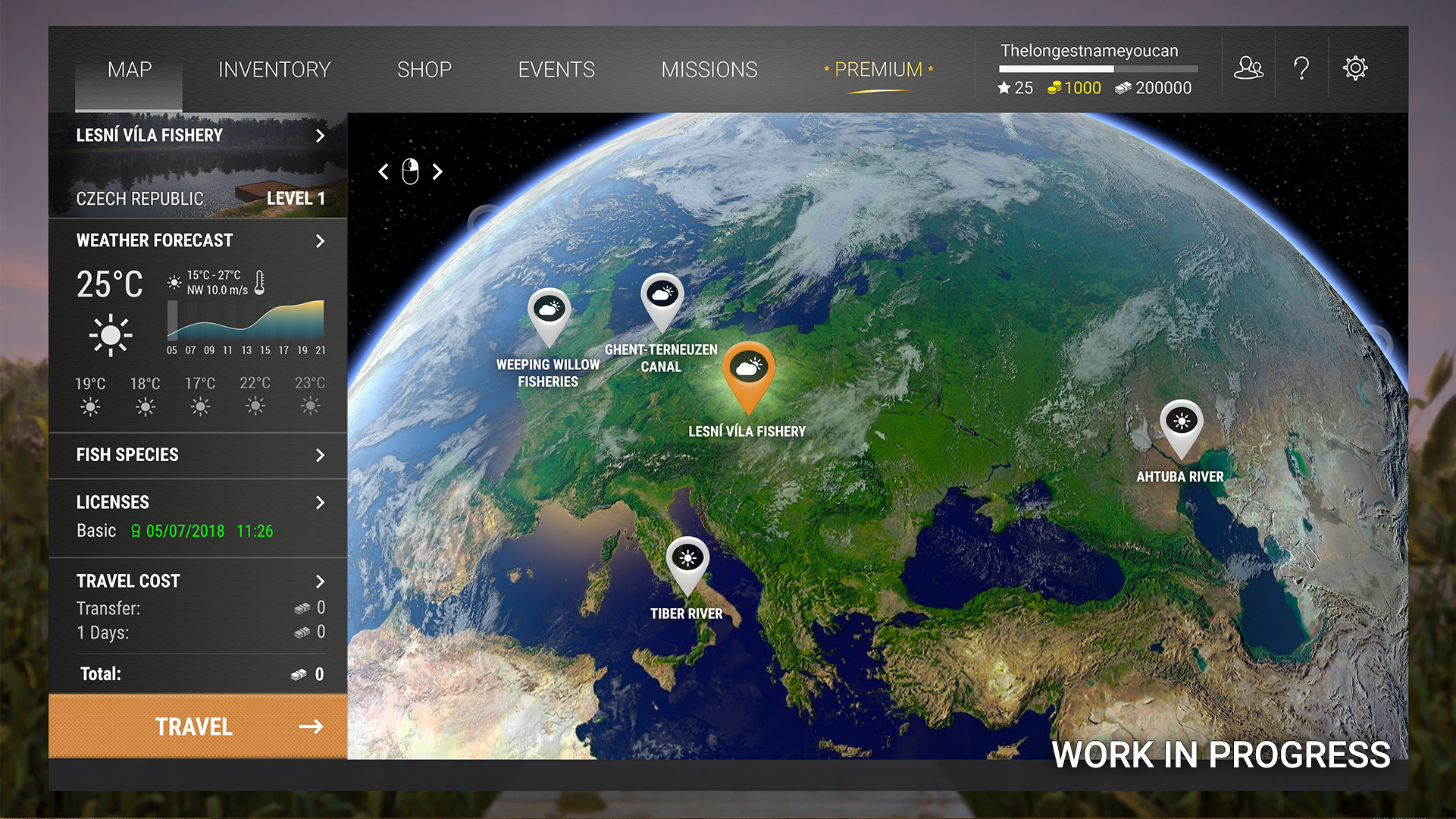Click the hourly temperature forecast chart
The width and height of the screenshot is (1456, 819).
(x=246, y=321)
